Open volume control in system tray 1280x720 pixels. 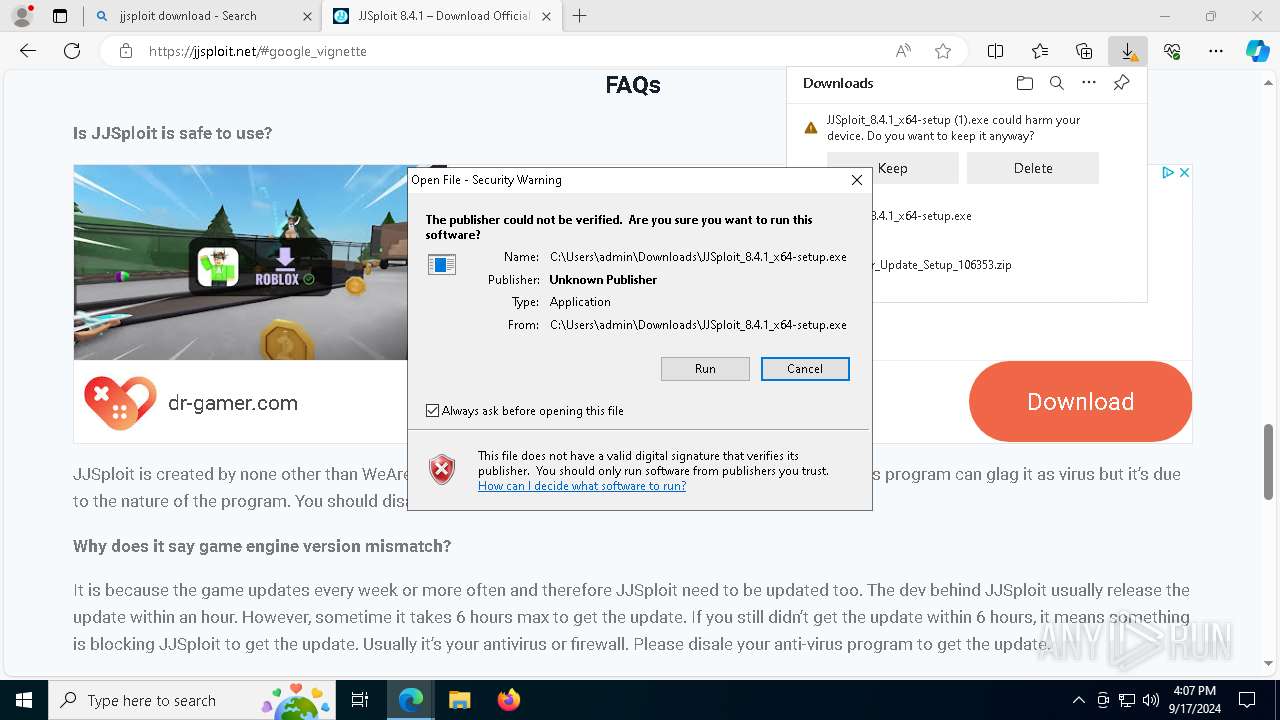point(1151,700)
